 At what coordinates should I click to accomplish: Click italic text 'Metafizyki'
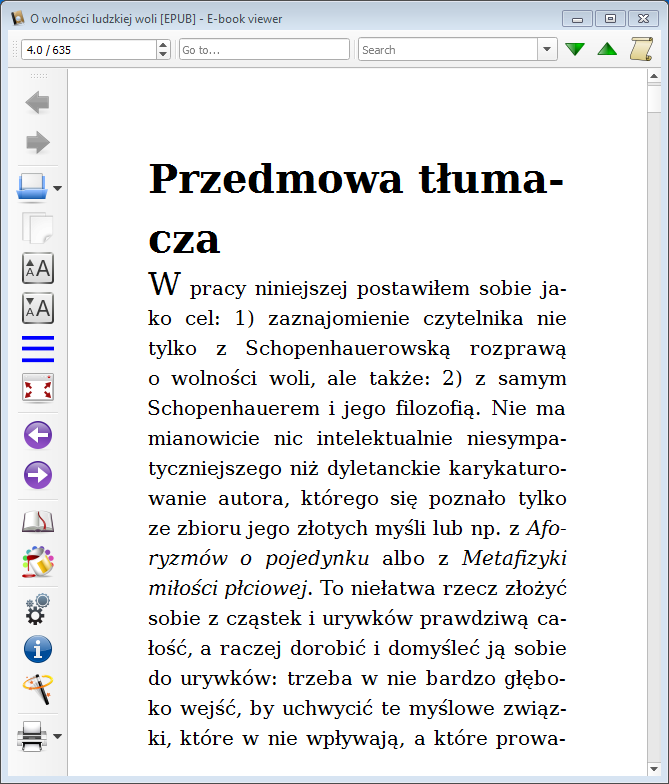[514, 558]
